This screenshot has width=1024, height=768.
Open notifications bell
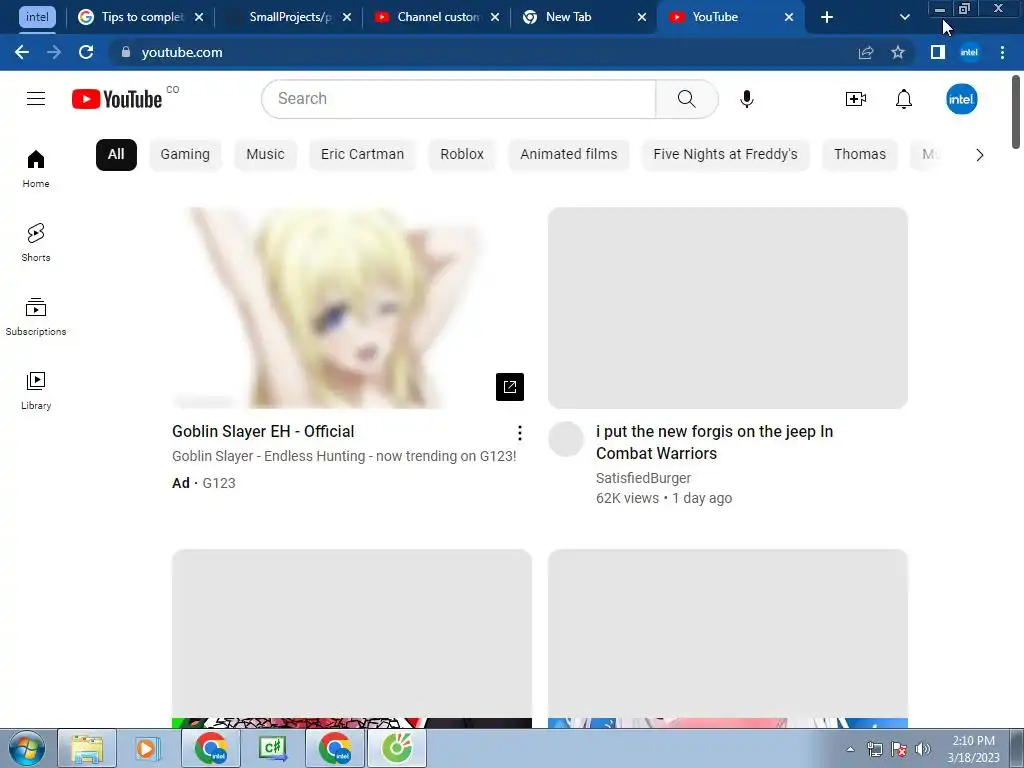click(904, 99)
